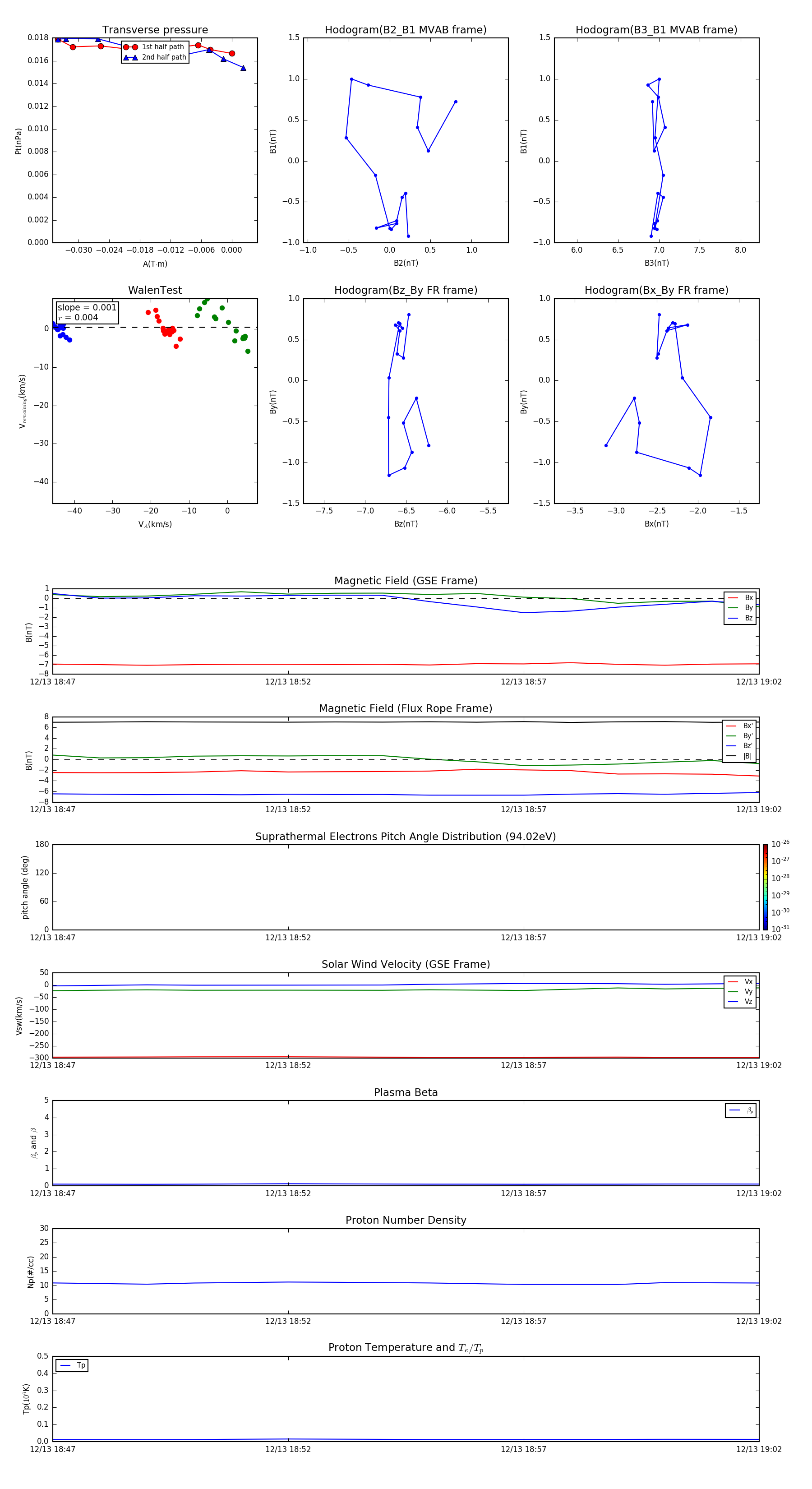Click the 'Bx' entry in GSE magnetic field legend
The width and height of the screenshot is (812, 1489).
coord(740,598)
